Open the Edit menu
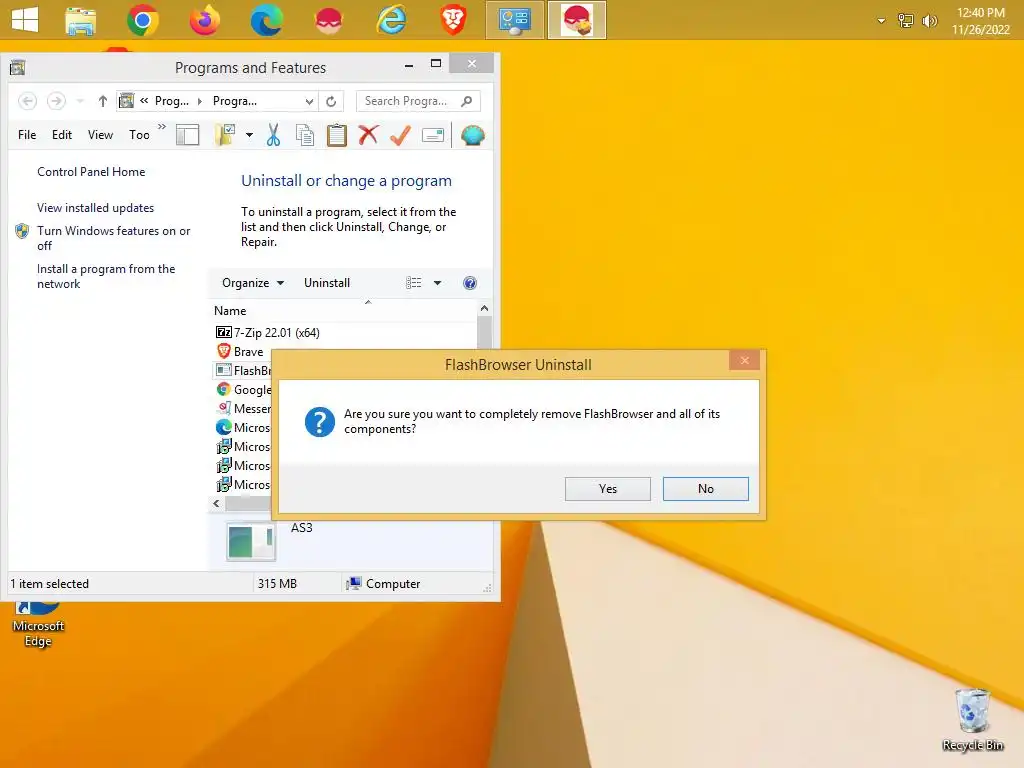This screenshot has width=1024, height=768. click(62, 135)
